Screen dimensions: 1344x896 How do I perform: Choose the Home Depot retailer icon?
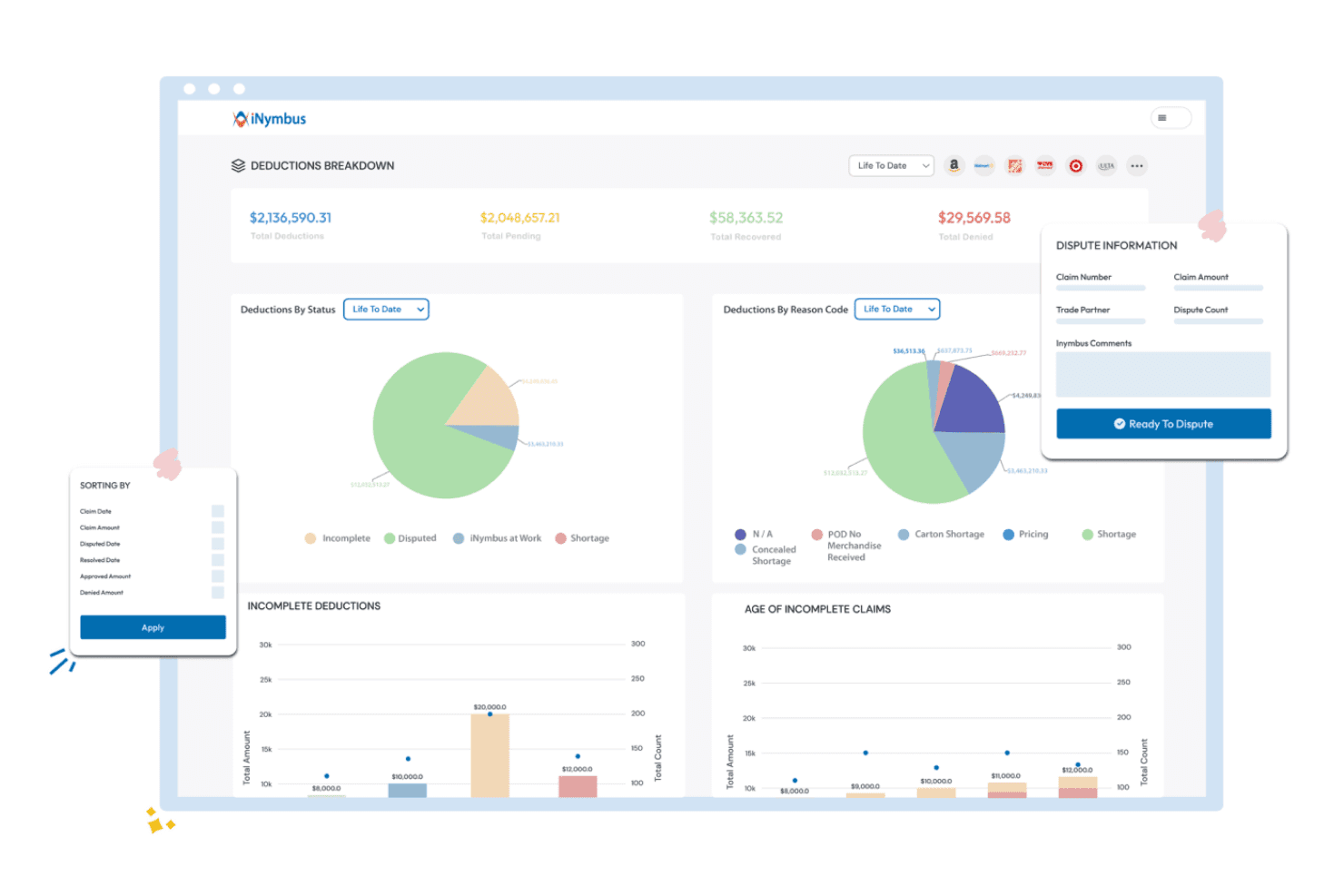[x=1014, y=165]
